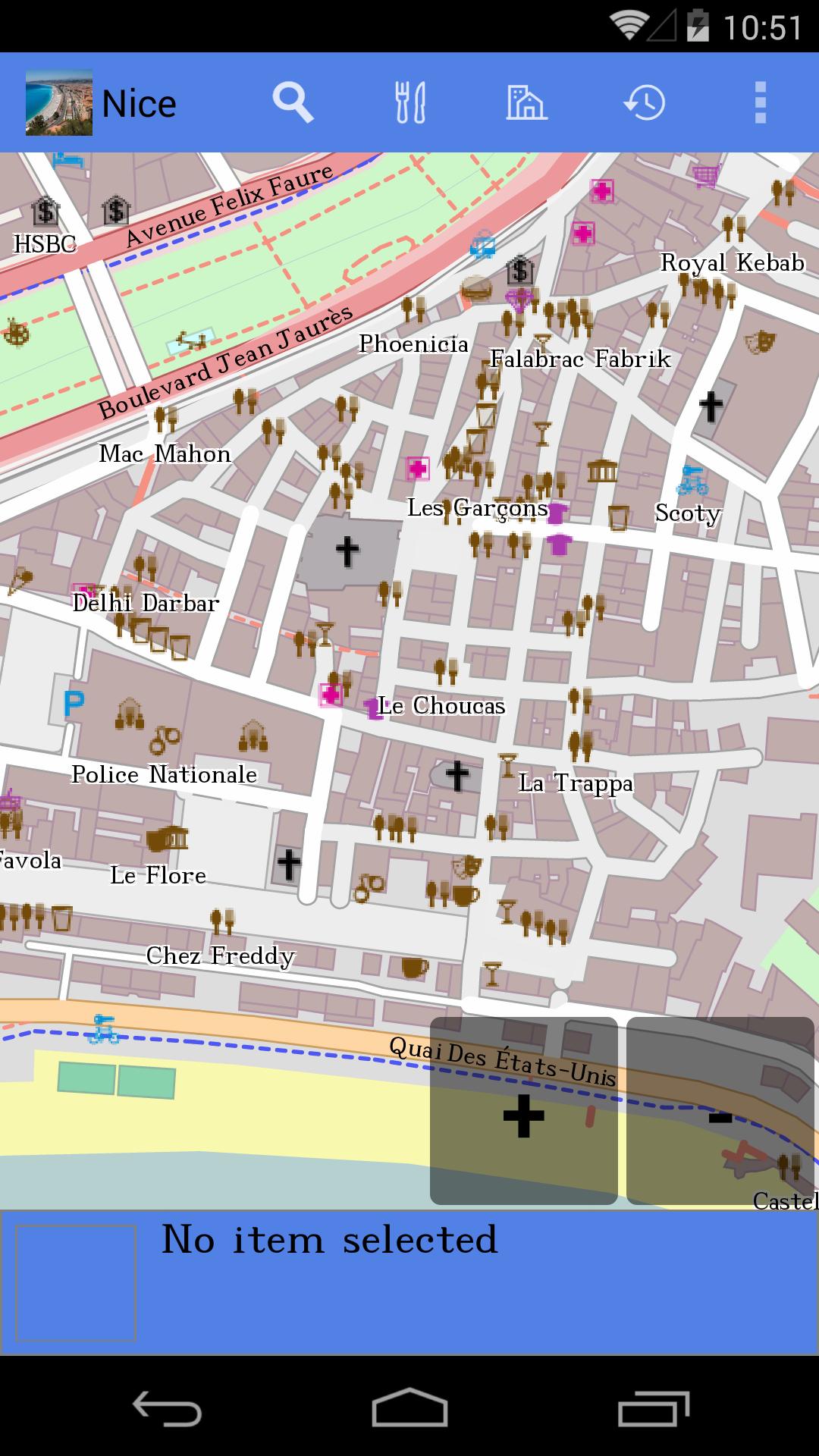Tap the Les Garçons label
The height and width of the screenshot is (1456, 819).
point(478,508)
